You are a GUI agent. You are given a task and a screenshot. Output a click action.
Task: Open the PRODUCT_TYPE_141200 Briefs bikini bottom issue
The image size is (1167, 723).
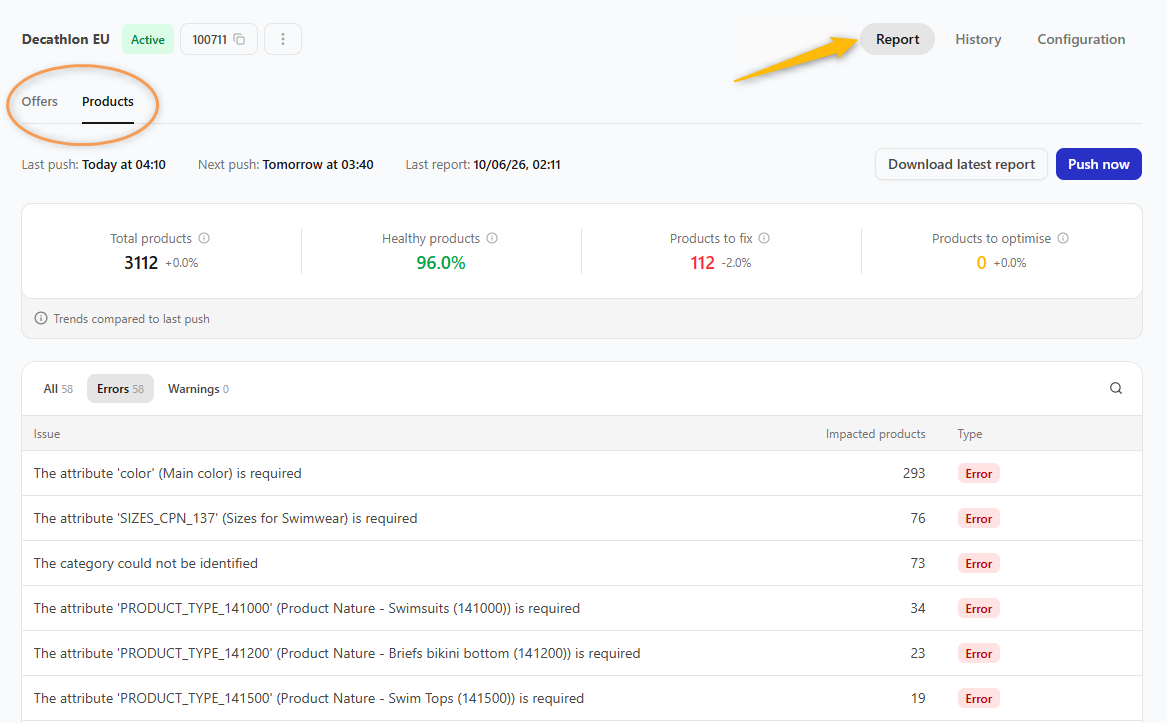pos(582,653)
